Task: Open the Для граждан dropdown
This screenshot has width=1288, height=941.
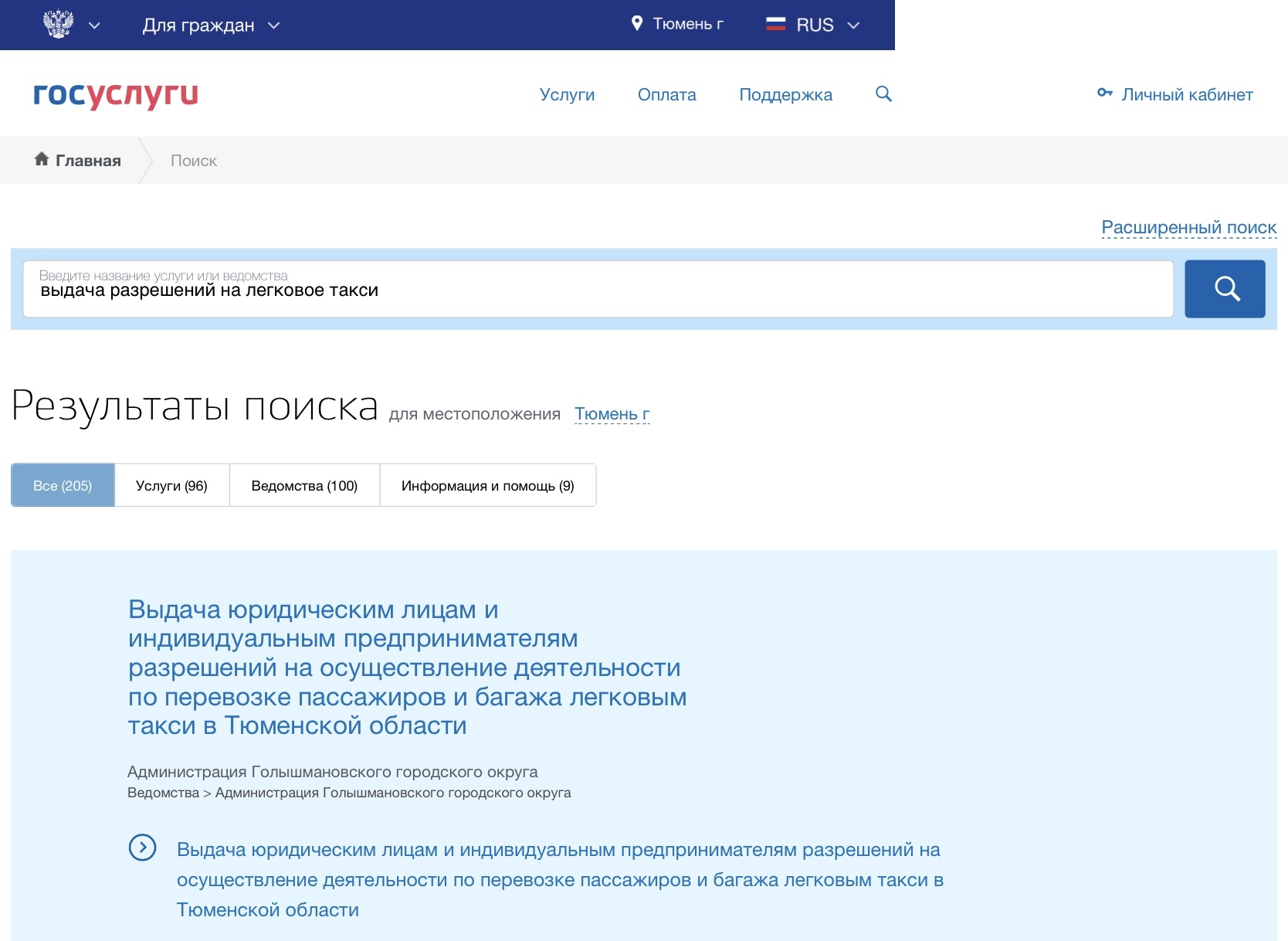Action: [210, 25]
